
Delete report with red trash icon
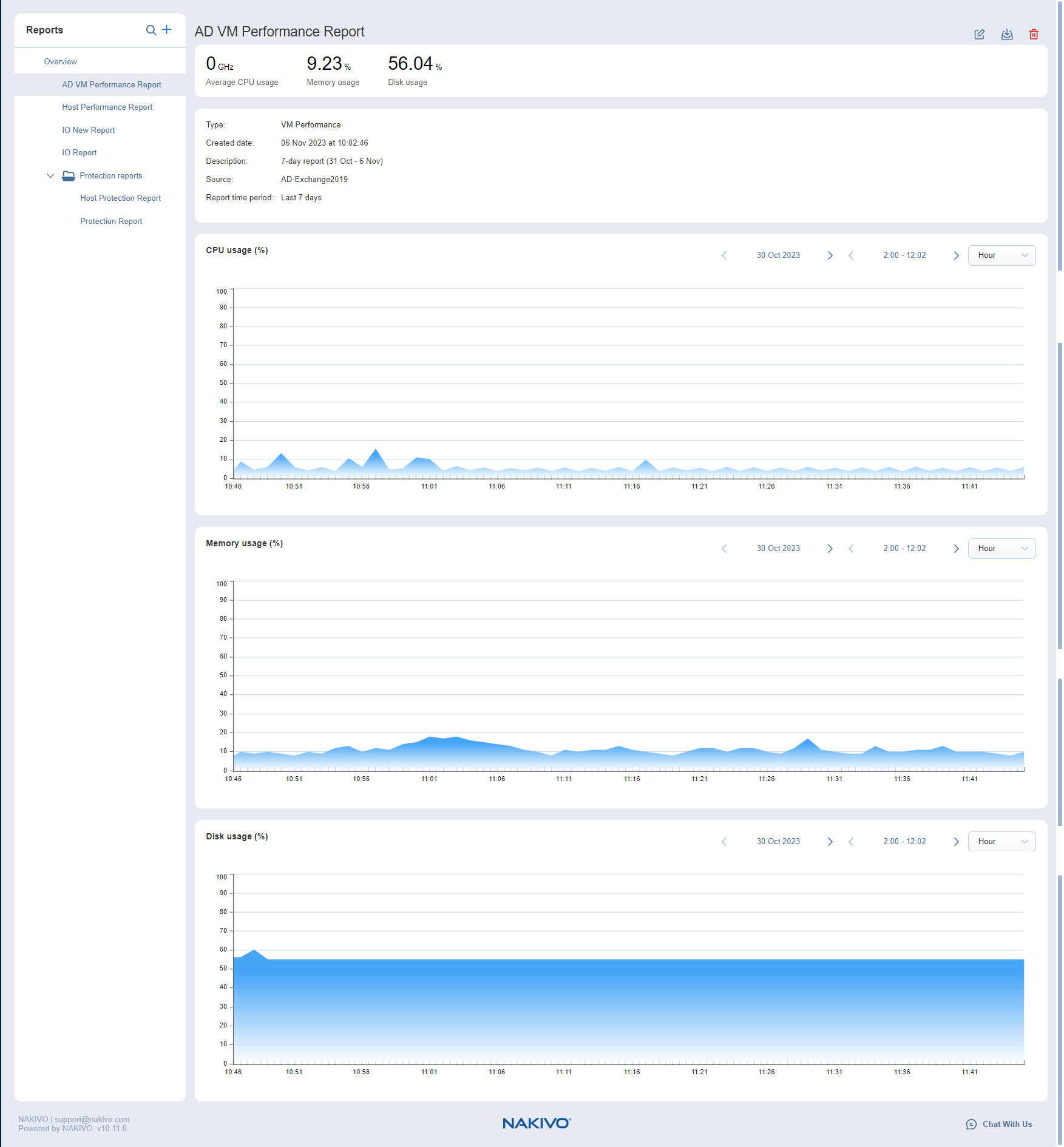tap(1033, 35)
